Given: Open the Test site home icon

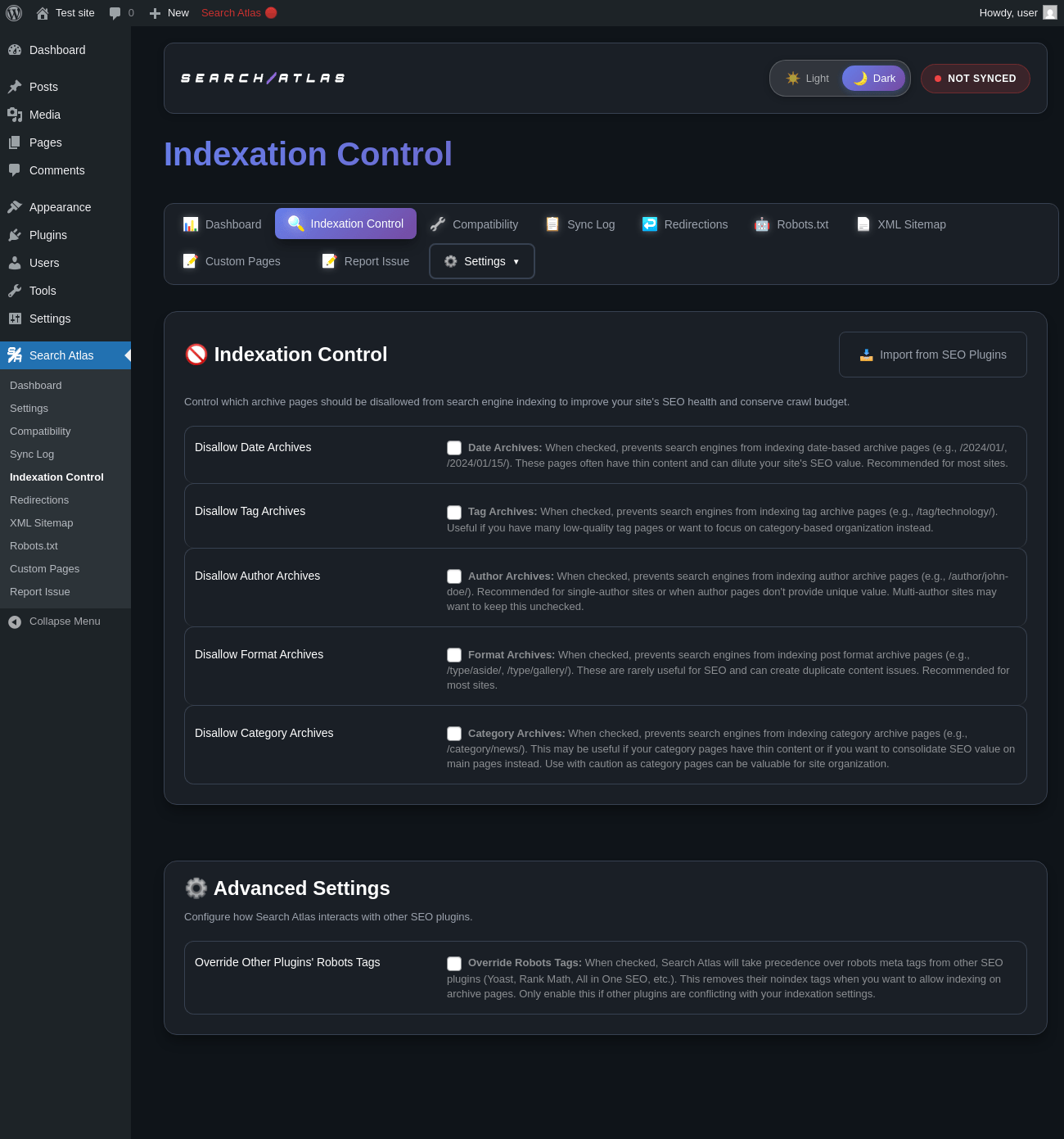Looking at the screenshot, I should pyautogui.click(x=43, y=13).
